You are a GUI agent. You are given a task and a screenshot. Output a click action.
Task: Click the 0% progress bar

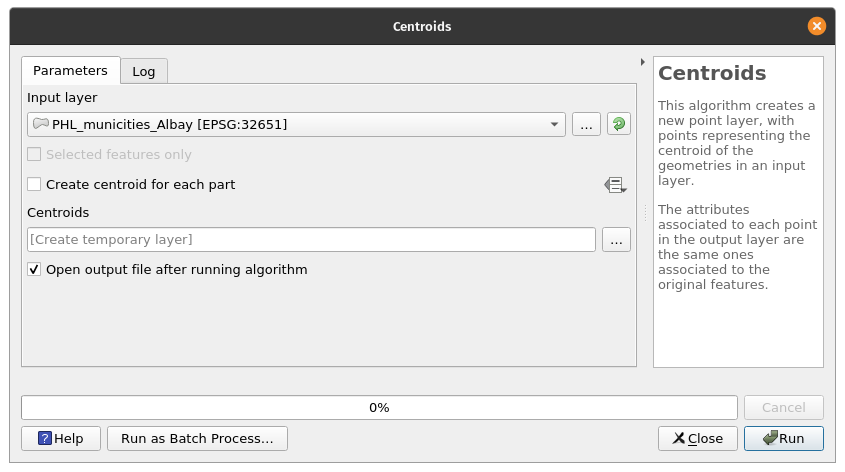point(379,408)
